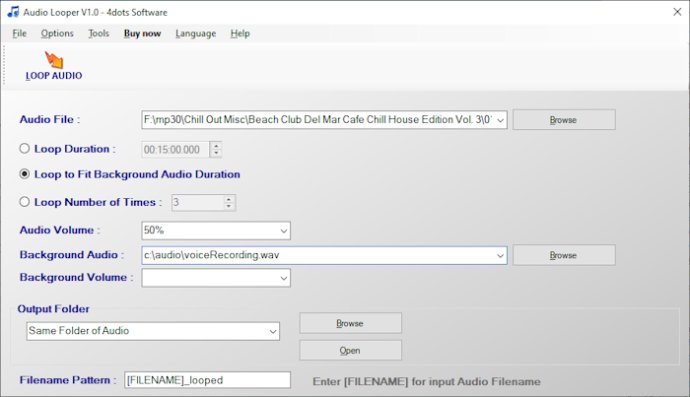Choose the Loop Number of Times option
The height and width of the screenshot is (397, 690).
click(25, 202)
